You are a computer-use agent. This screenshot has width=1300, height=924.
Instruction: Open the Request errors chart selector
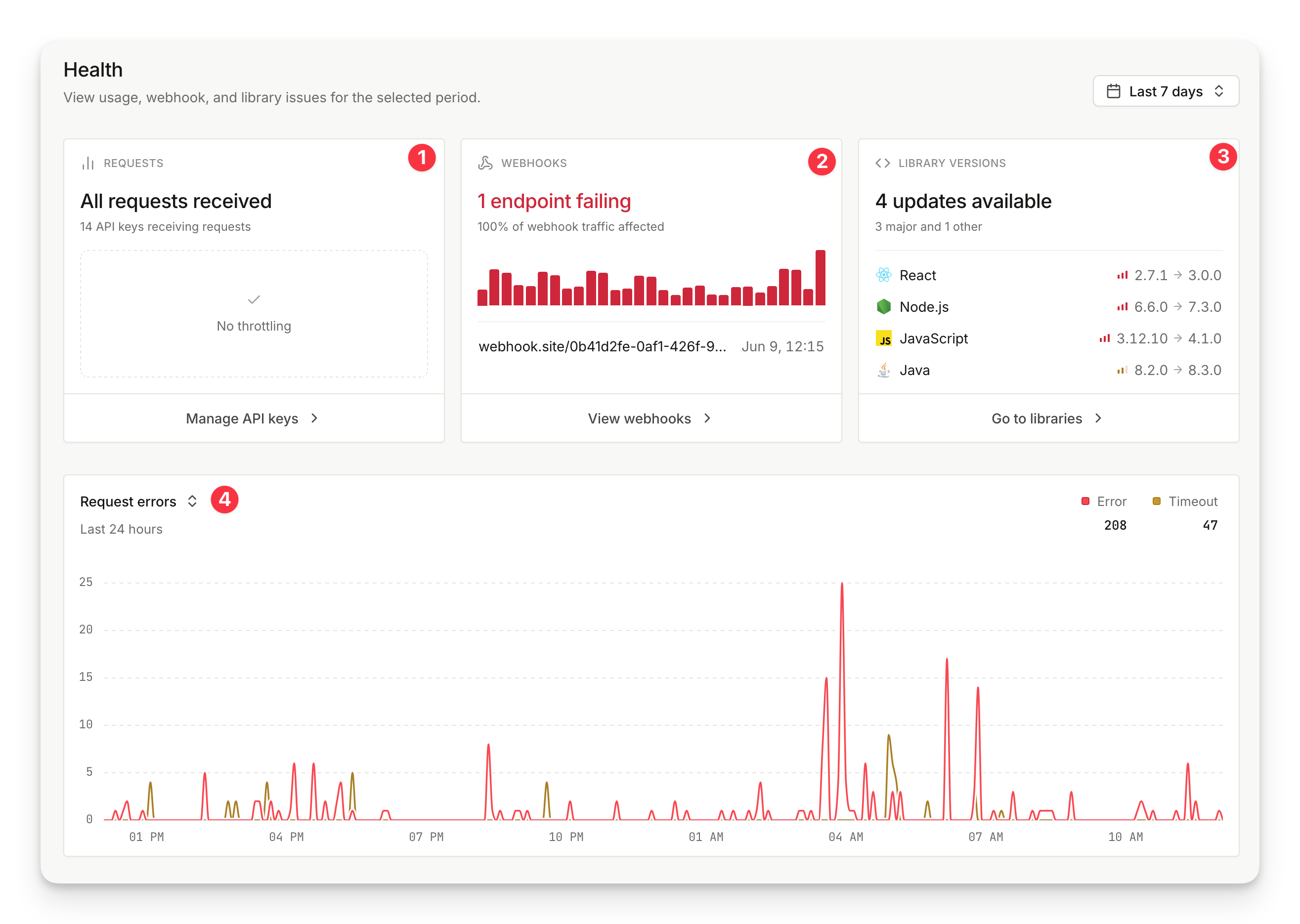[x=138, y=501]
